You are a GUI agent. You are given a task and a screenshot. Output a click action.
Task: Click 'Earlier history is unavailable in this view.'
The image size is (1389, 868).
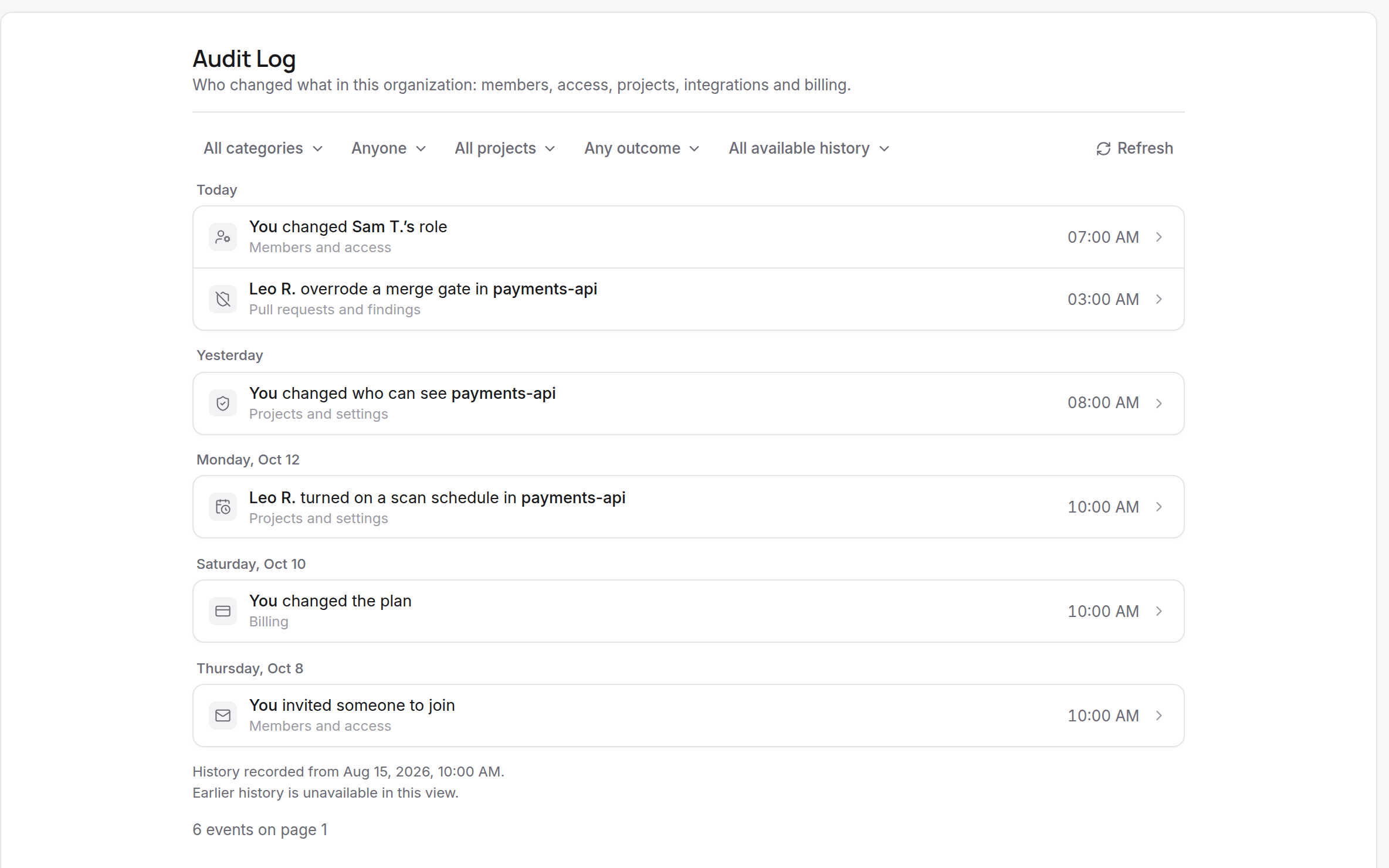(326, 793)
